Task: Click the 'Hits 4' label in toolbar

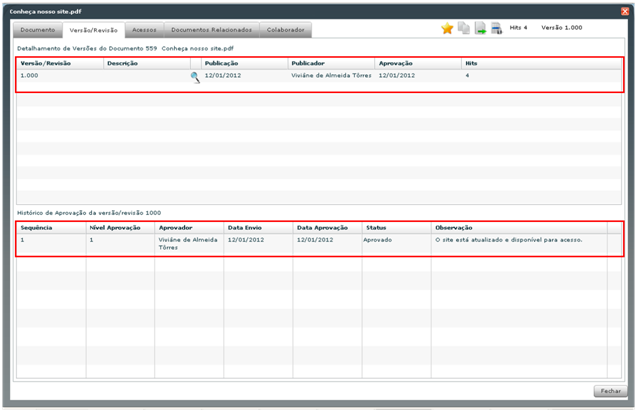Action: pyautogui.click(x=518, y=28)
